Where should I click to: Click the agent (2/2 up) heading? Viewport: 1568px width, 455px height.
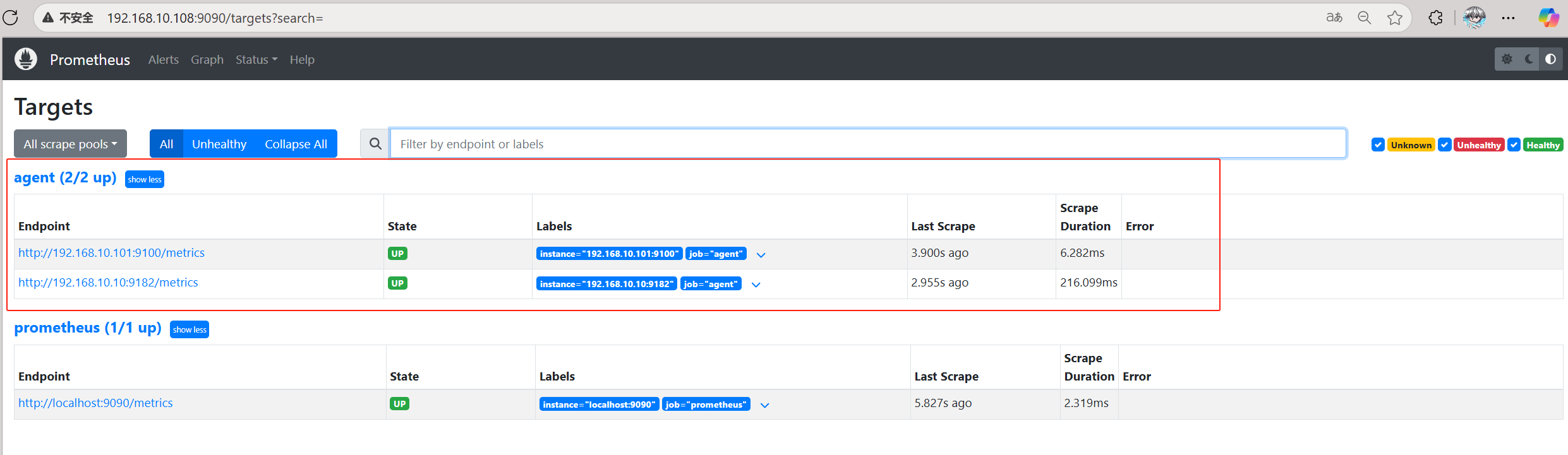[x=66, y=178]
